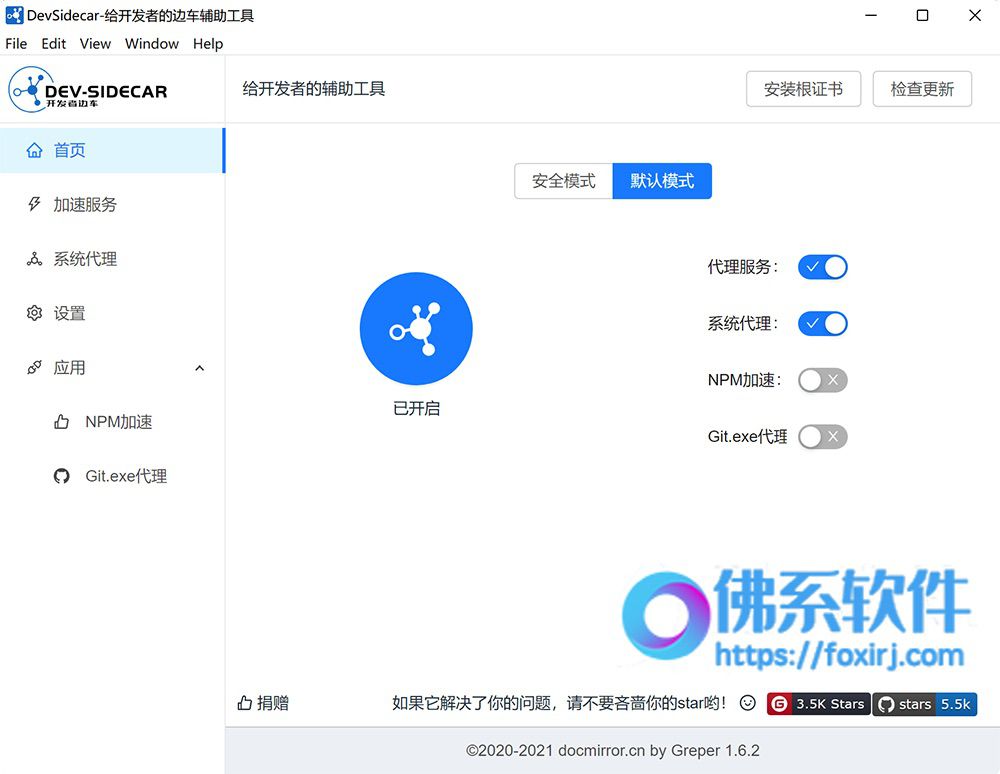Open the Help menu

tap(208, 43)
